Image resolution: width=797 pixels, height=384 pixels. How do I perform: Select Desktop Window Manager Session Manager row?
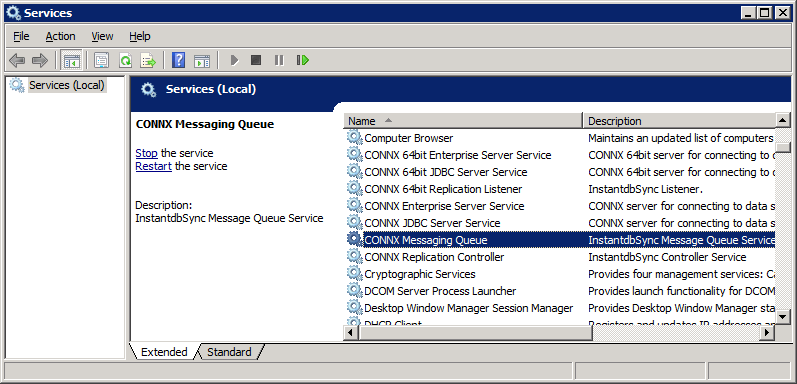tap(559, 308)
